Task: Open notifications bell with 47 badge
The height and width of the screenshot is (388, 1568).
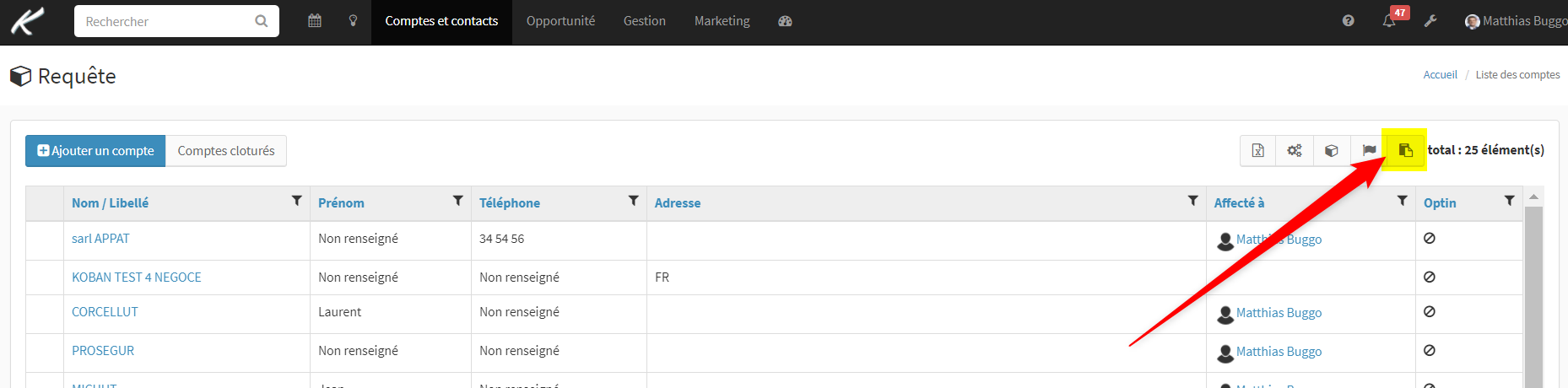Action: pos(1389,21)
